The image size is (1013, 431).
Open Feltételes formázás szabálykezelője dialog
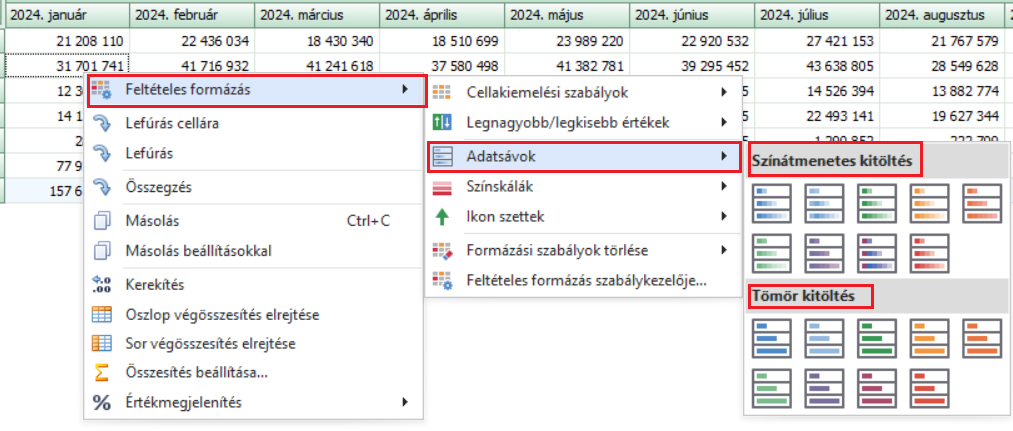coord(586,280)
